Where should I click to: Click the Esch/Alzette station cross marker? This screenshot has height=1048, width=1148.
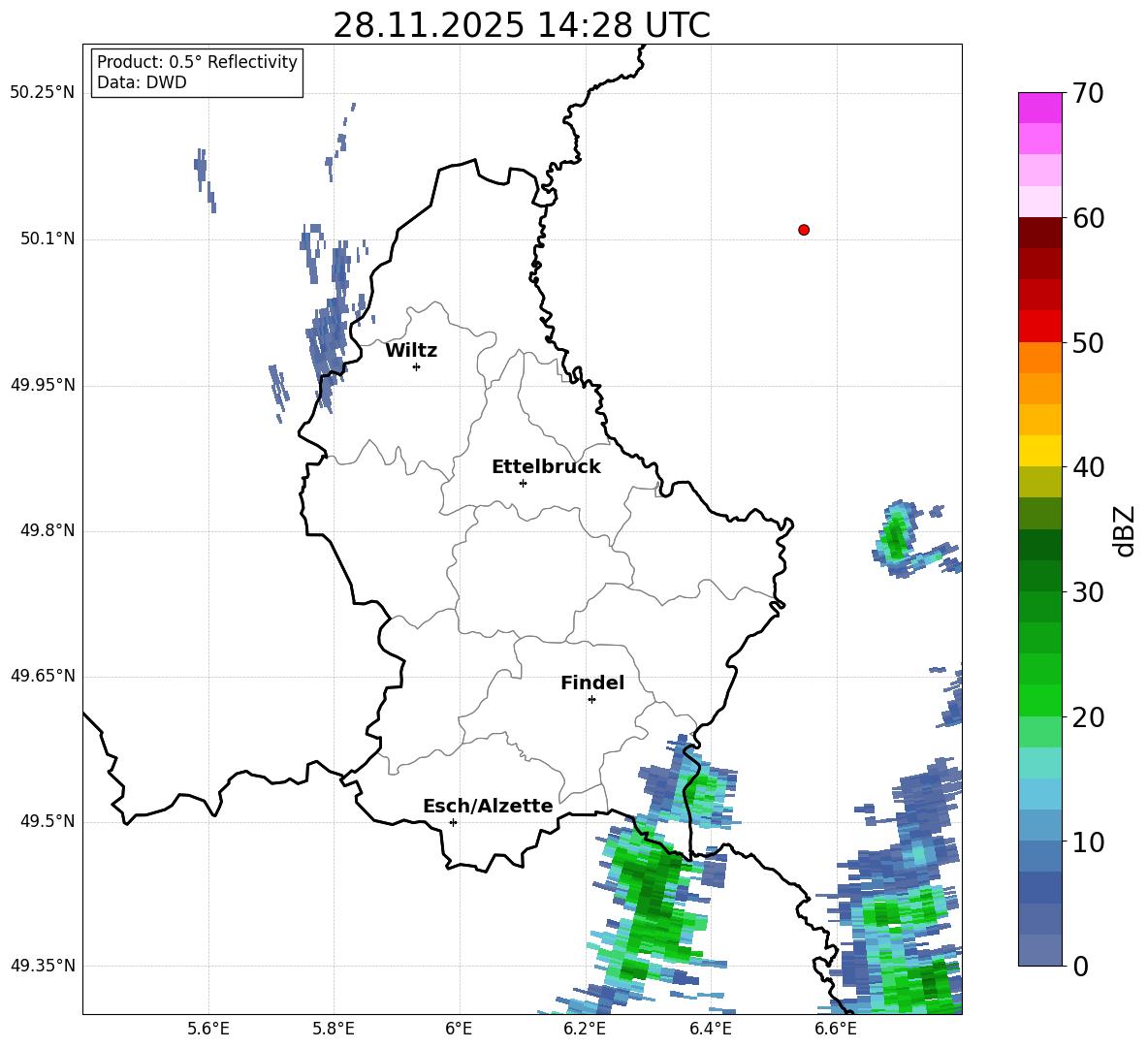coord(453,822)
